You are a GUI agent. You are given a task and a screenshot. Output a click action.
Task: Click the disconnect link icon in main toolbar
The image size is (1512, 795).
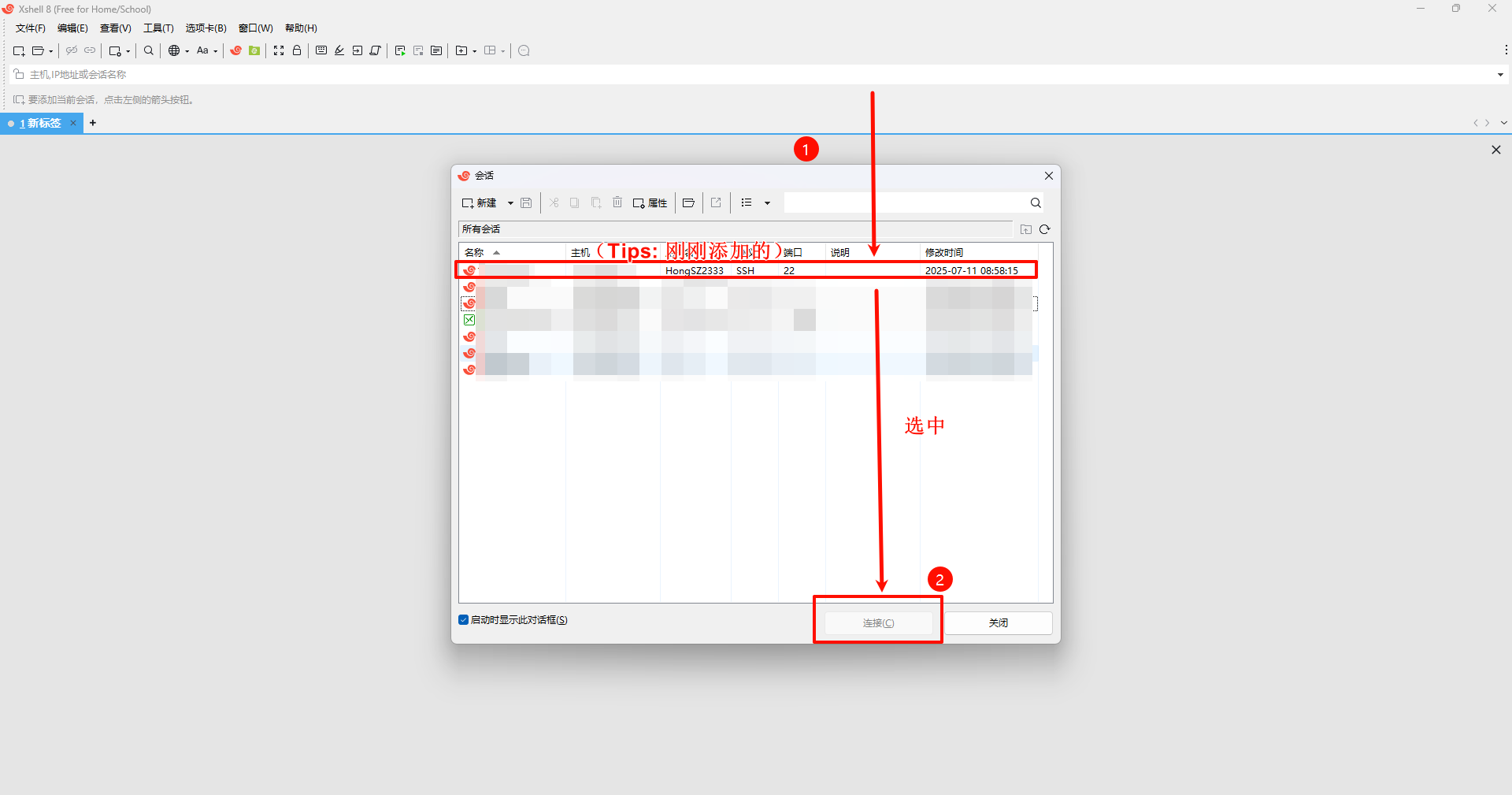72,50
